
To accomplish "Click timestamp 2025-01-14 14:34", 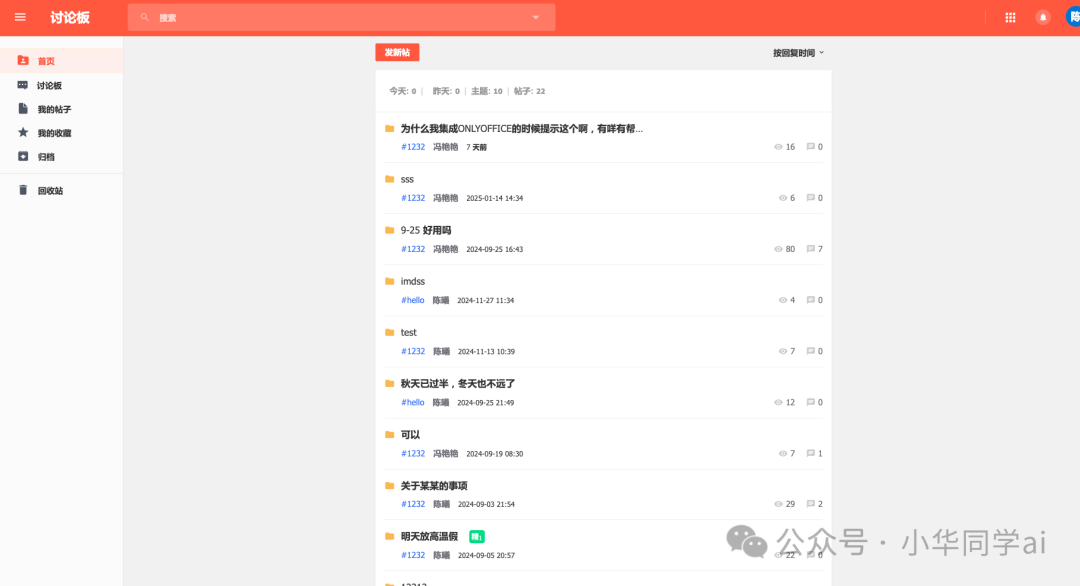I will [495, 198].
